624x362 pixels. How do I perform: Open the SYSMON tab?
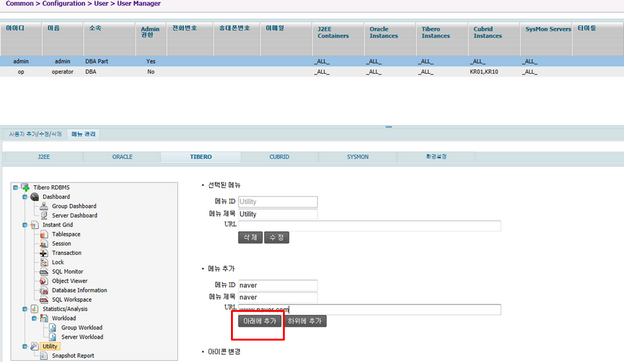(x=357, y=157)
